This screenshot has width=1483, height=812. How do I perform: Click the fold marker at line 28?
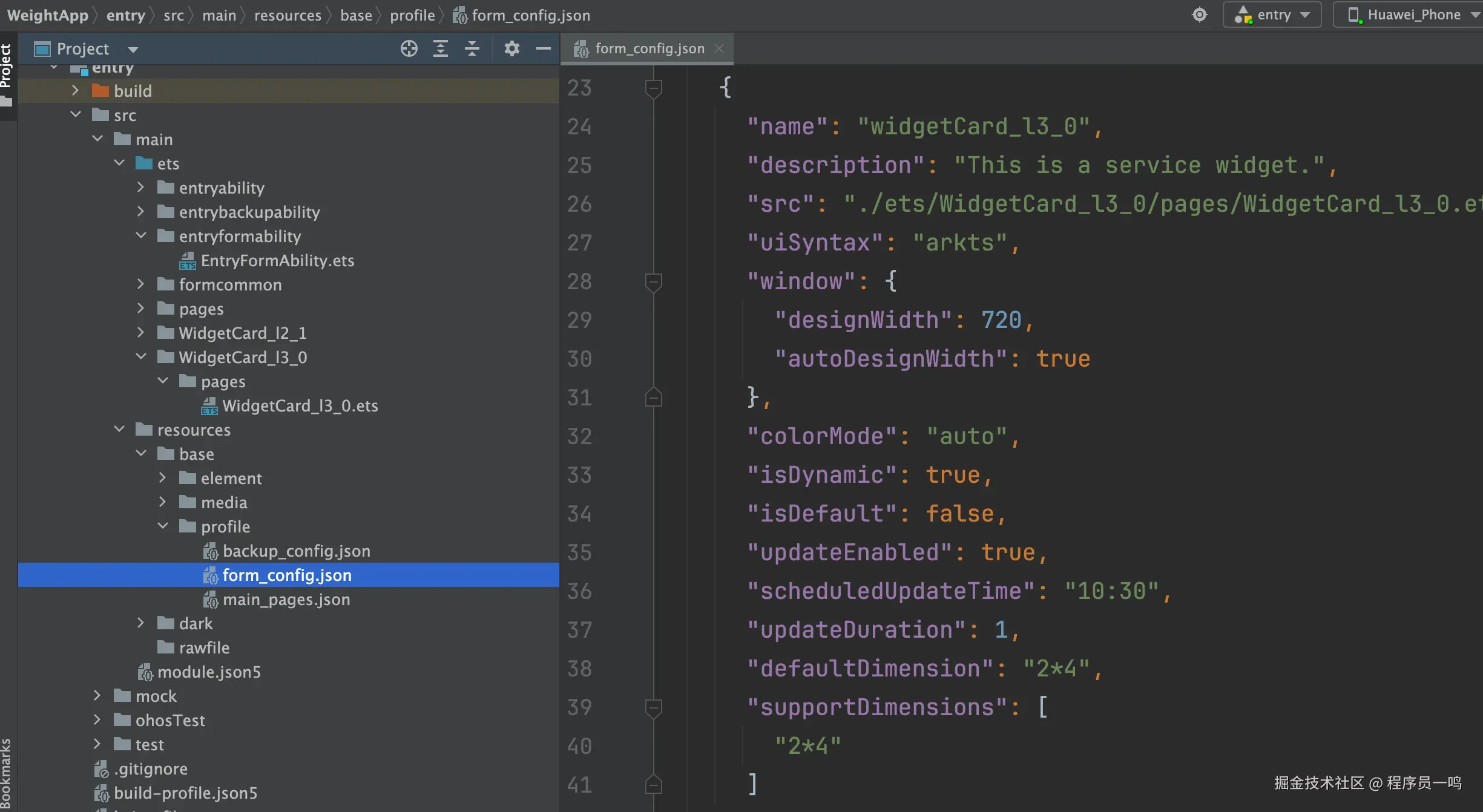tap(653, 281)
